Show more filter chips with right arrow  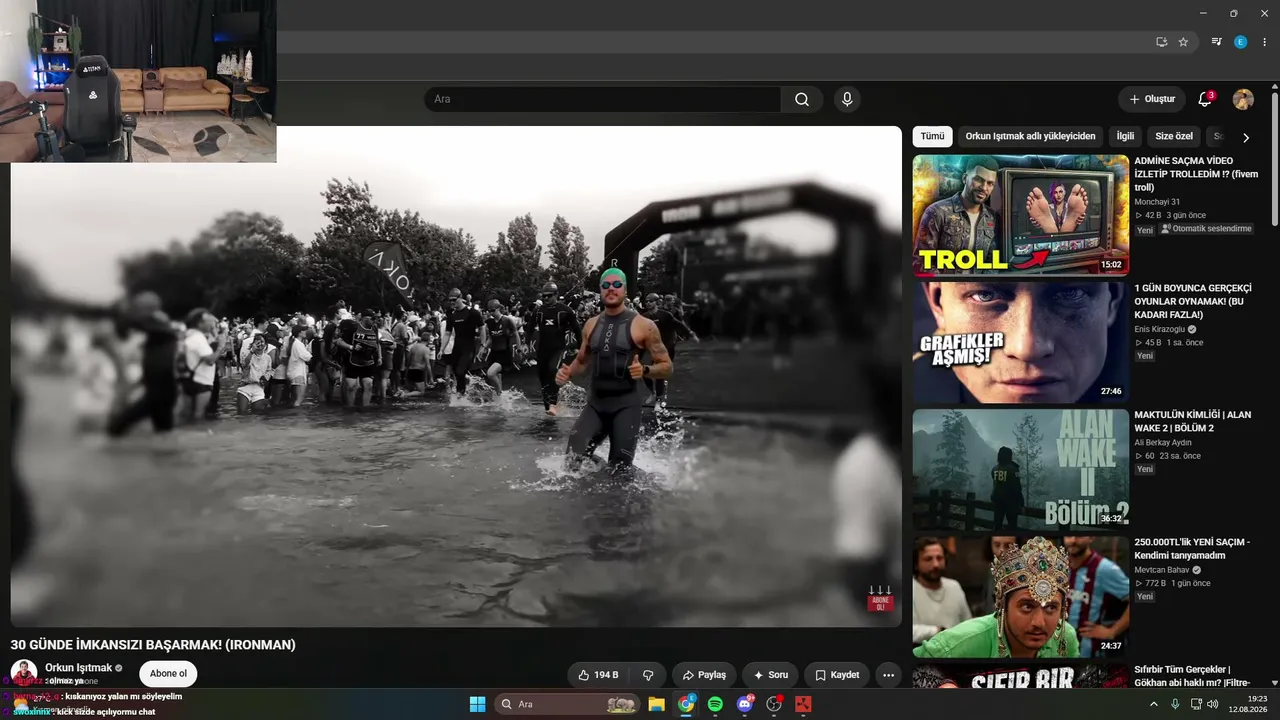pyautogui.click(x=1246, y=137)
